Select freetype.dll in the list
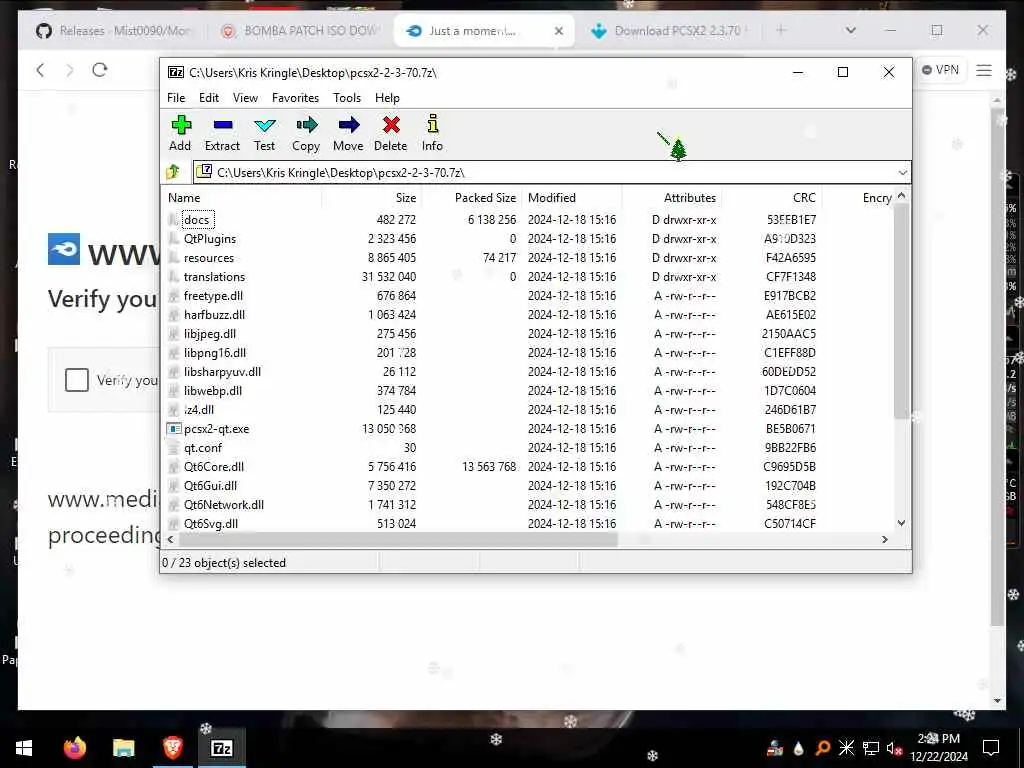The image size is (1024, 768). pyautogui.click(x=213, y=296)
